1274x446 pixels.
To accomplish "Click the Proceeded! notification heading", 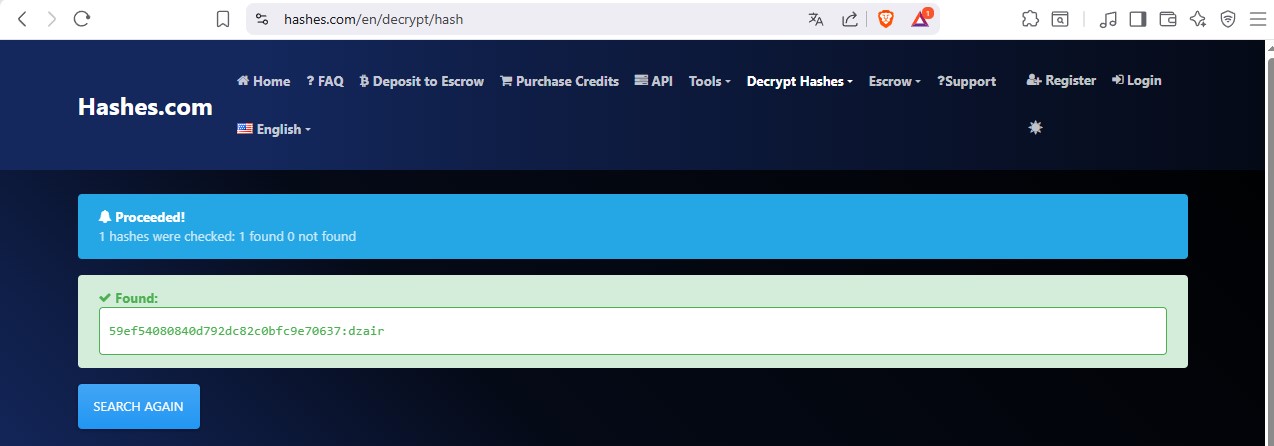I will [142, 217].
